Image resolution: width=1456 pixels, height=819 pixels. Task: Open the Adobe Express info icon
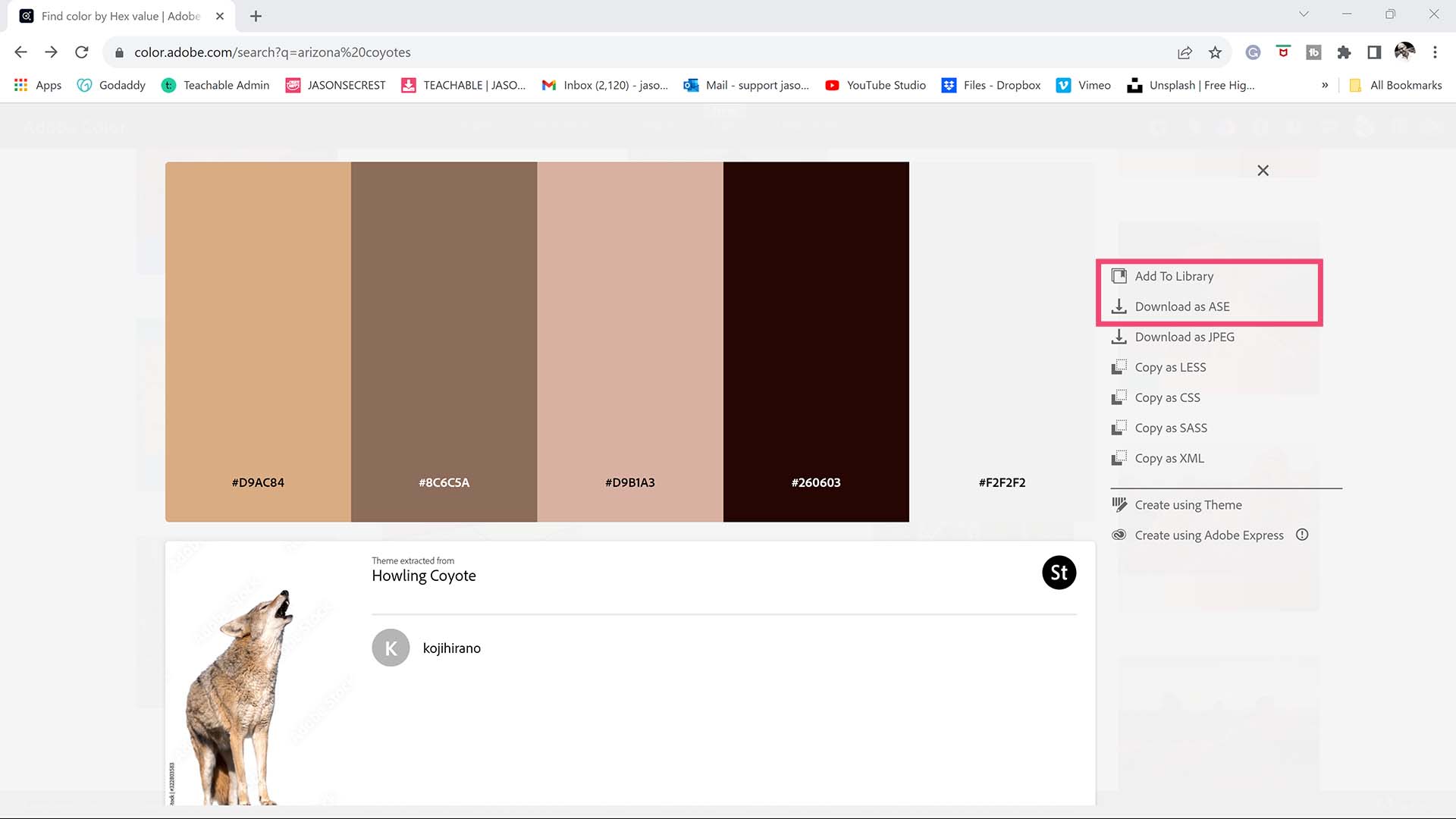tap(1302, 535)
